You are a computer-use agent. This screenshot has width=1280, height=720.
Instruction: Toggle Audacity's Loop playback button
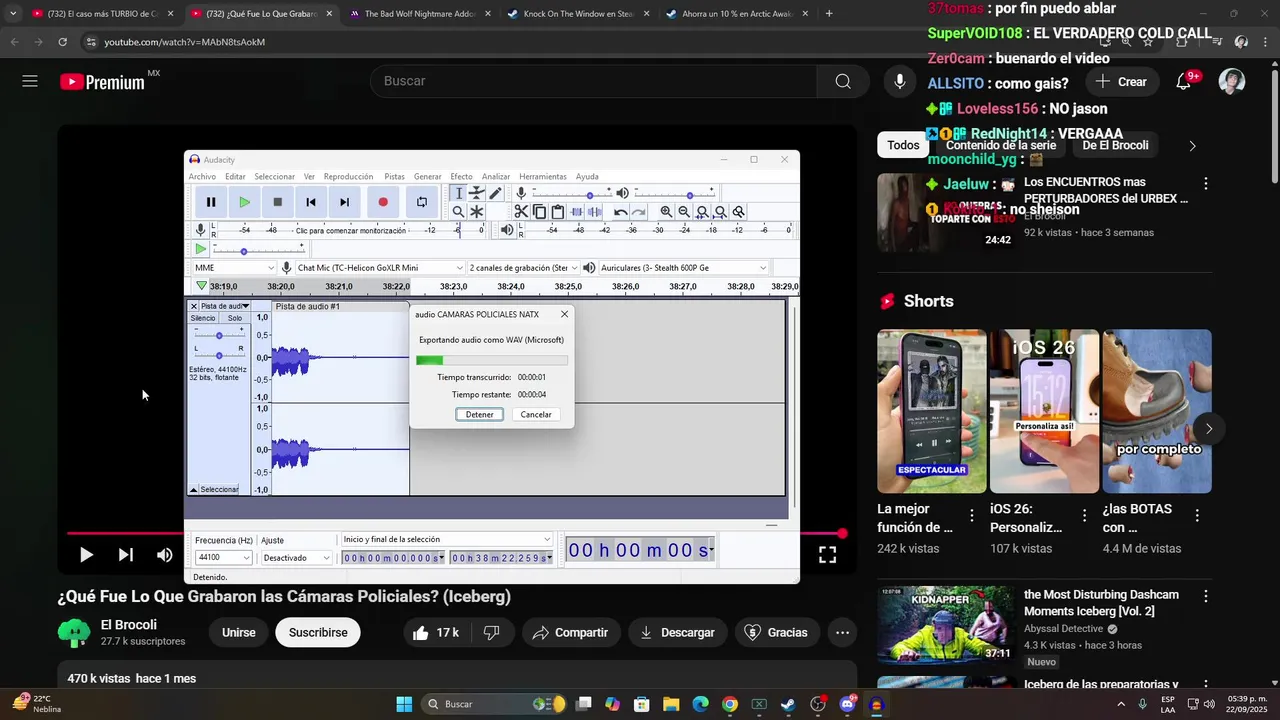pos(422,202)
